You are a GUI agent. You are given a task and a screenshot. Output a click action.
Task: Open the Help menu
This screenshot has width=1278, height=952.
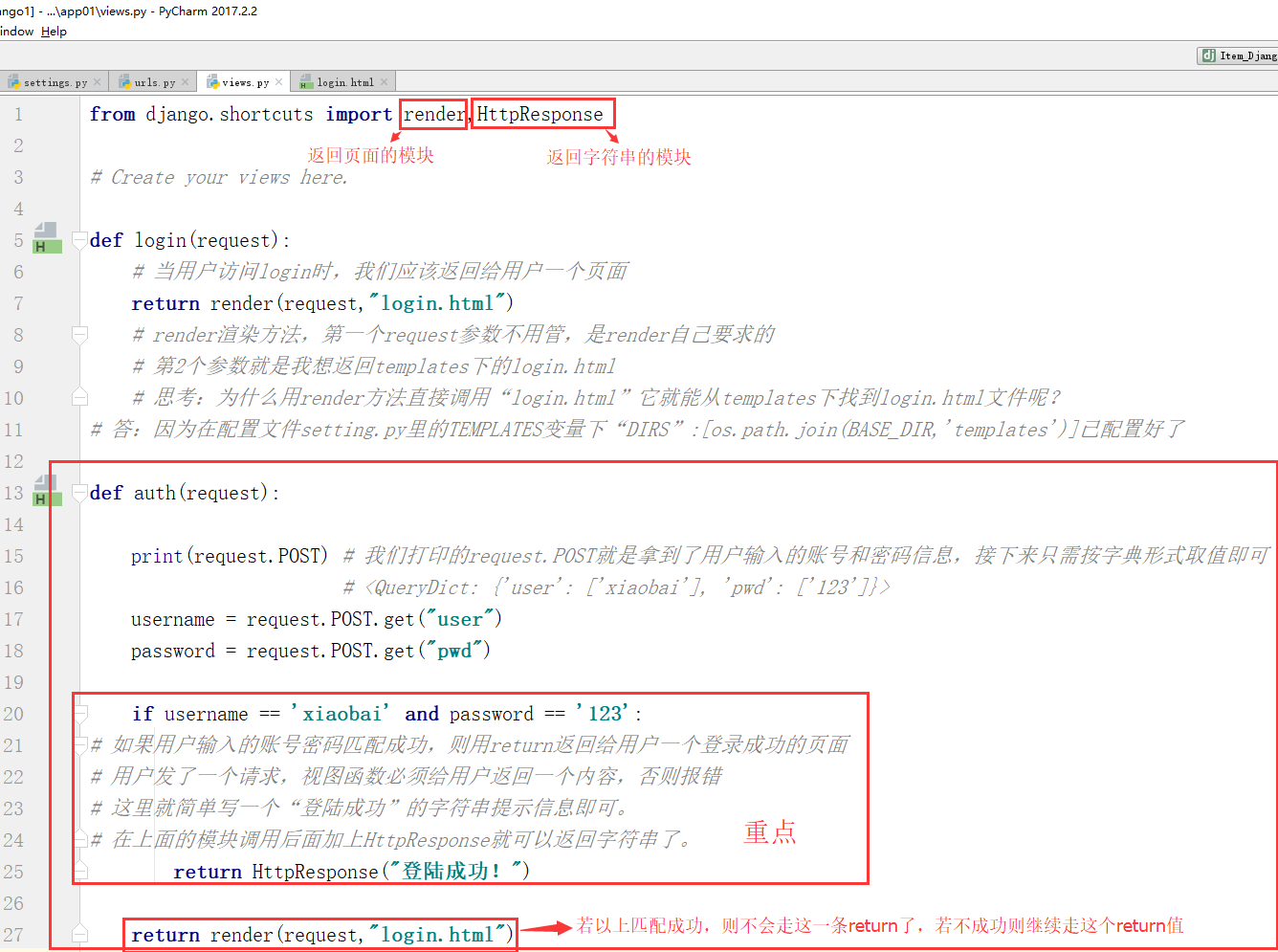coord(54,32)
